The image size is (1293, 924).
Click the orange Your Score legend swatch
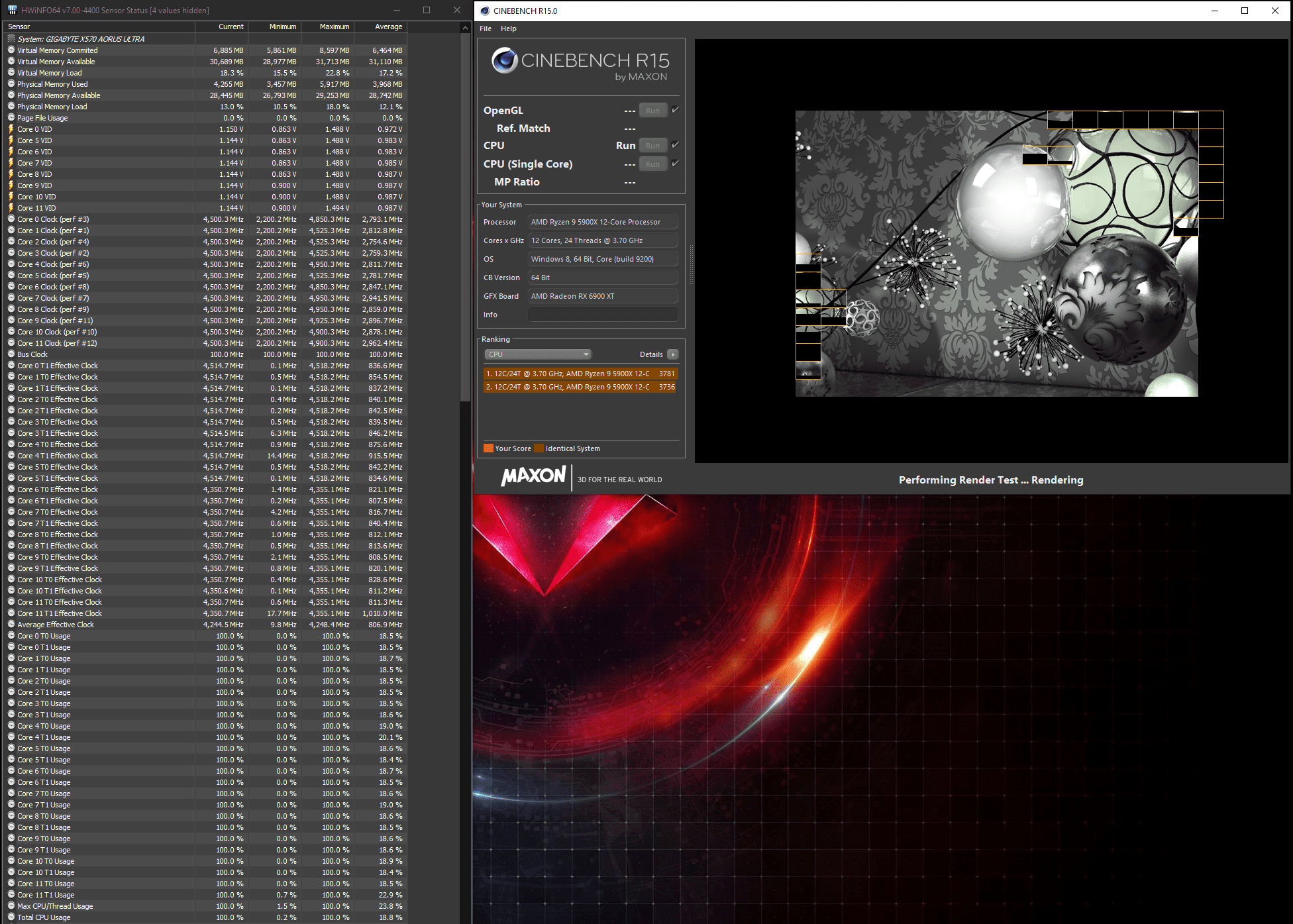pyautogui.click(x=489, y=448)
